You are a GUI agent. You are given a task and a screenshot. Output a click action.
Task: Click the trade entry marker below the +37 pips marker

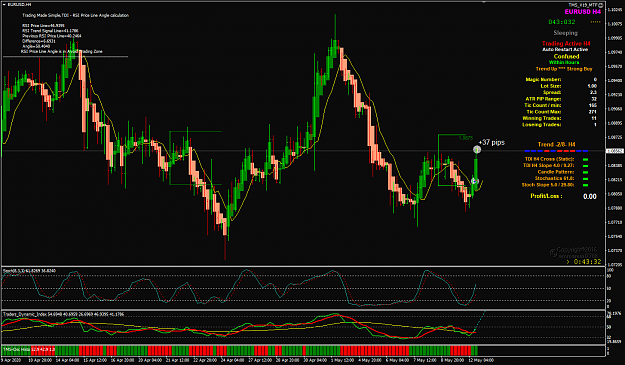tap(474, 181)
